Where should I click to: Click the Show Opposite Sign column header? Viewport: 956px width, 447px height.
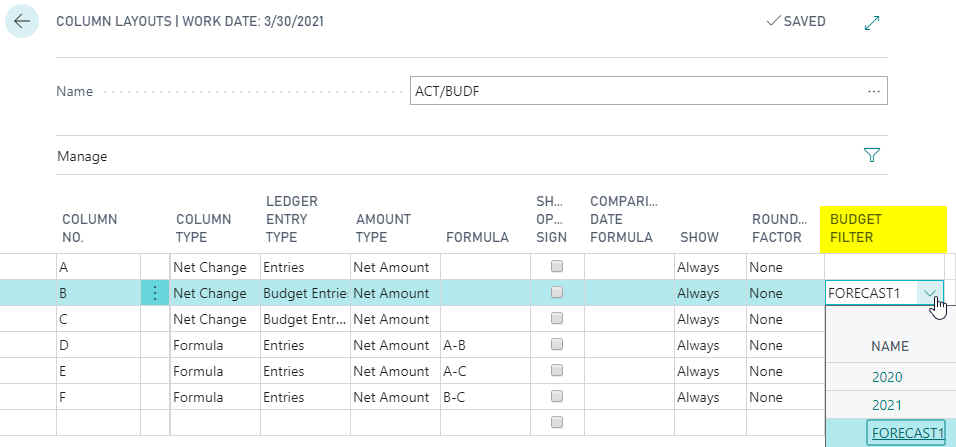(552, 219)
